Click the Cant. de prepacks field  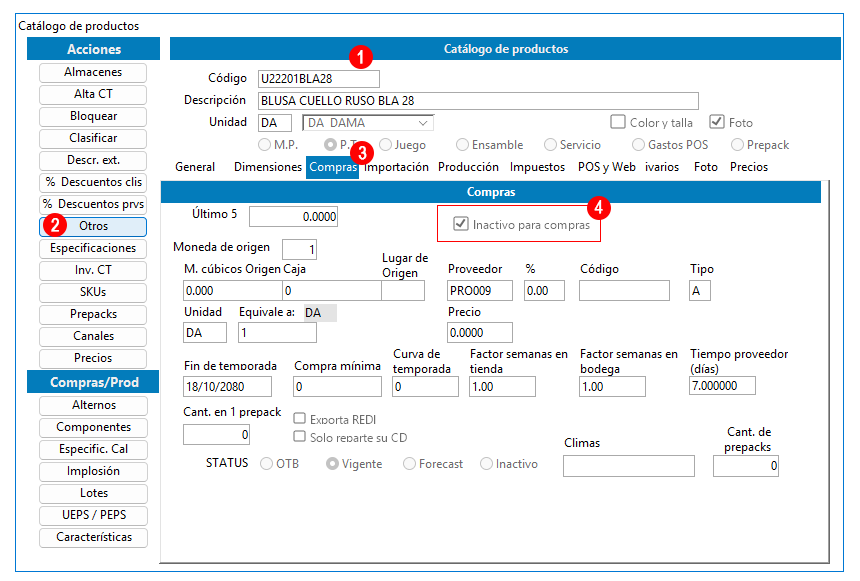click(x=746, y=466)
